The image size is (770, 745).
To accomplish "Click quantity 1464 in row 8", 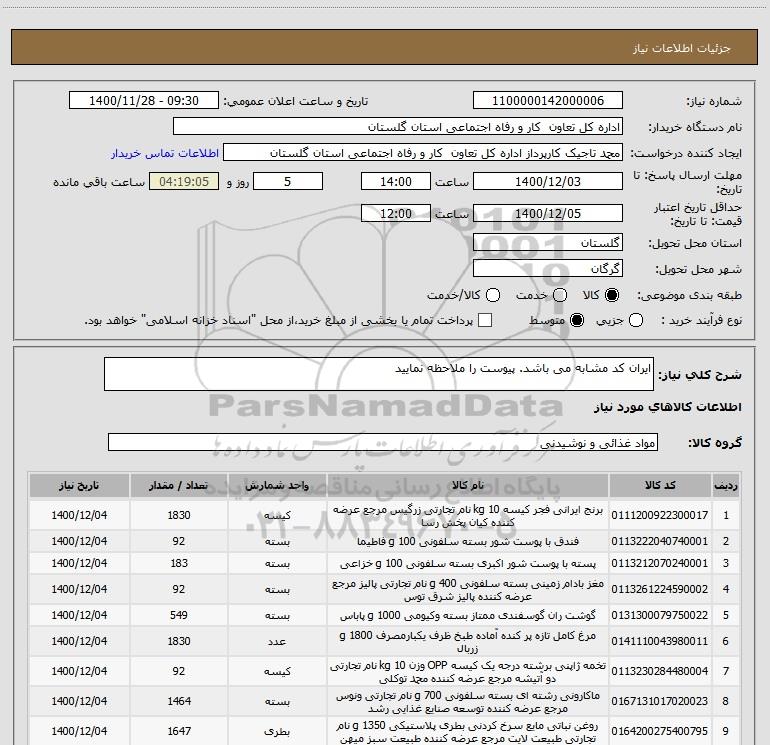I will pyautogui.click(x=179, y=701).
